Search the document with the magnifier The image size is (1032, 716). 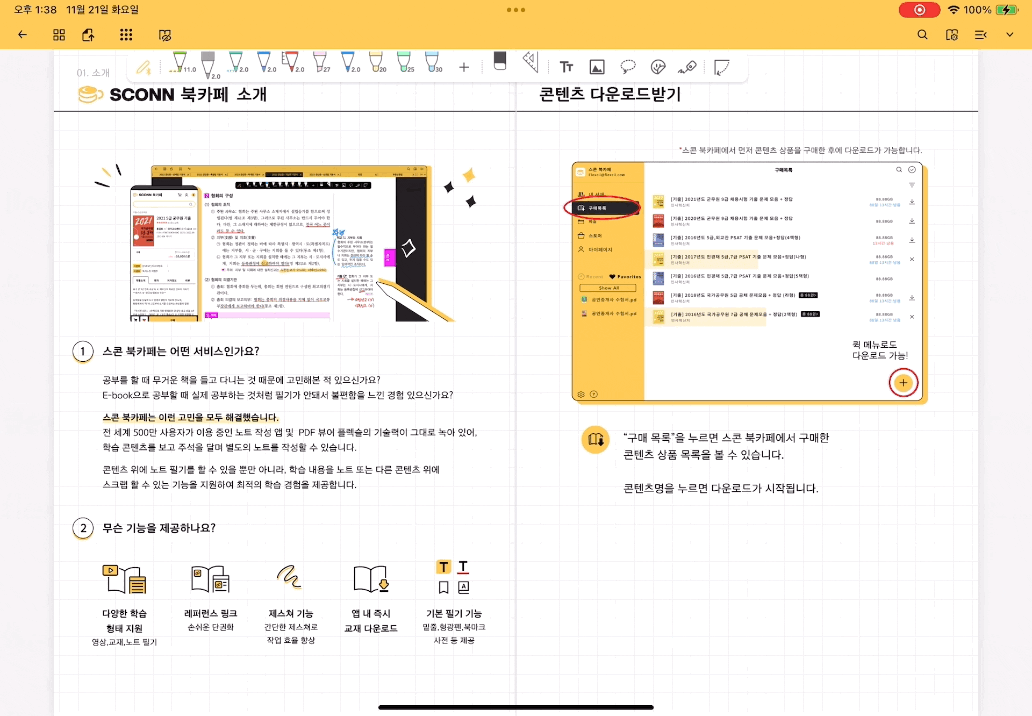pyautogui.click(x=922, y=35)
